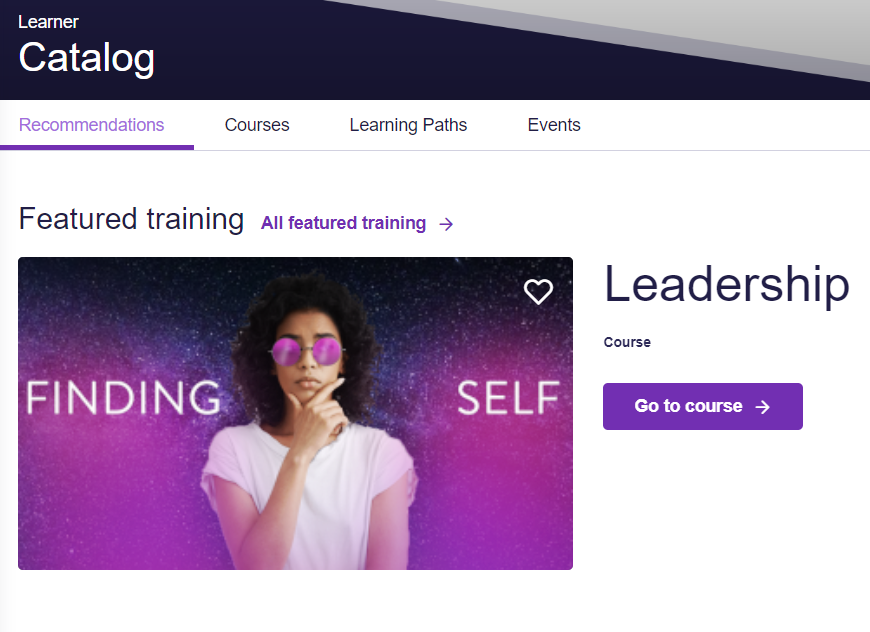Image resolution: width=870 pixels, height=632 pixels.
Task: Open the All featured training link
Action: (343, 223)
